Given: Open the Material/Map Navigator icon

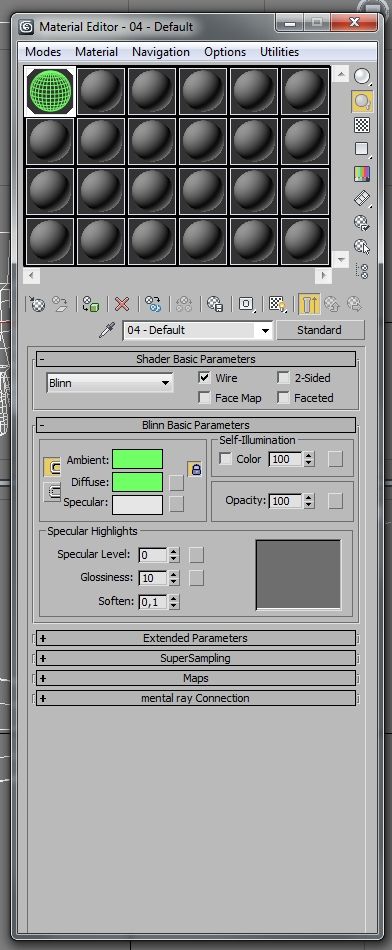Looking at the screenshot, I should click(362, 271).
